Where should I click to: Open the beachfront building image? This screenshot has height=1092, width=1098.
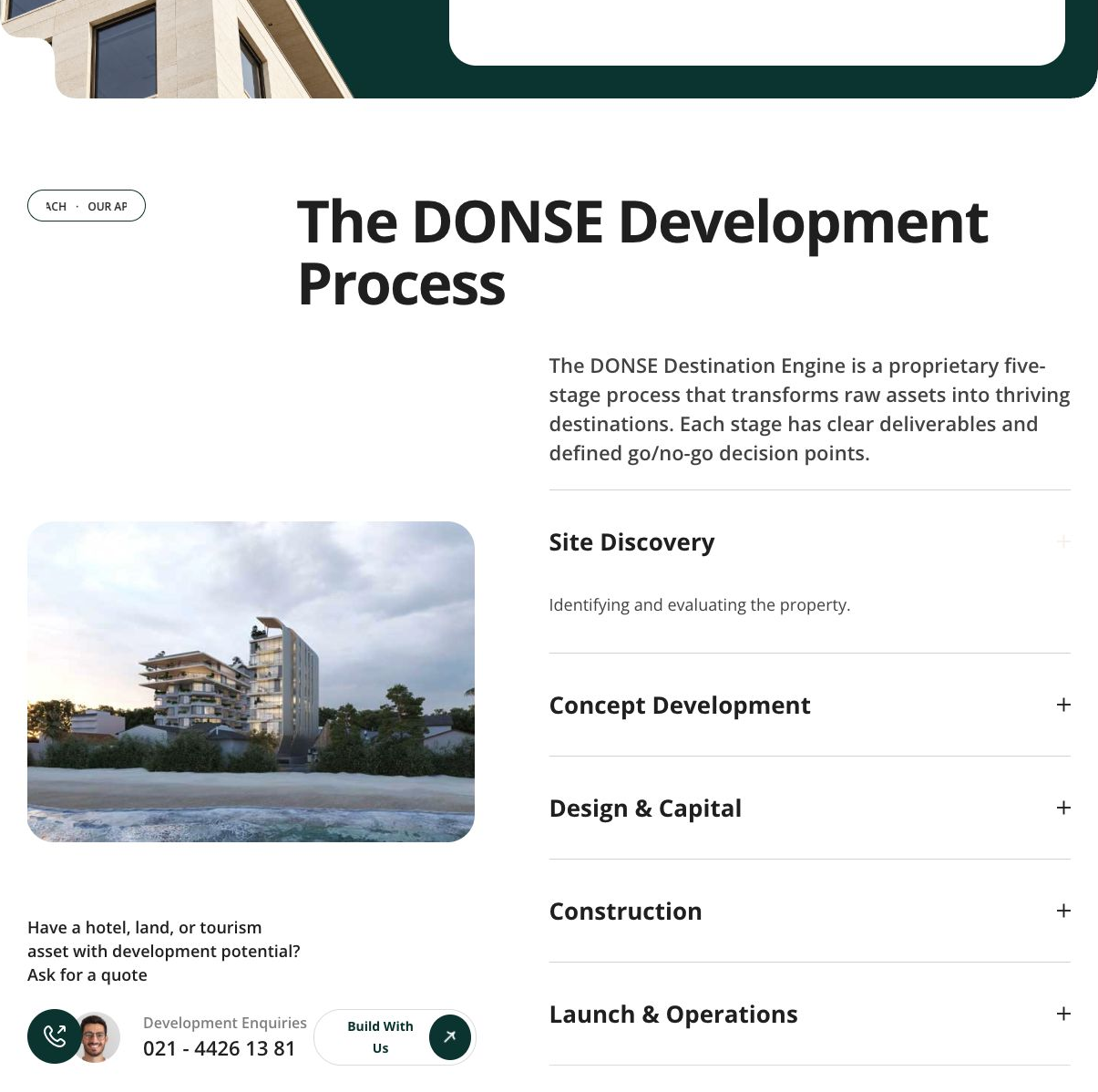(251, 682)
